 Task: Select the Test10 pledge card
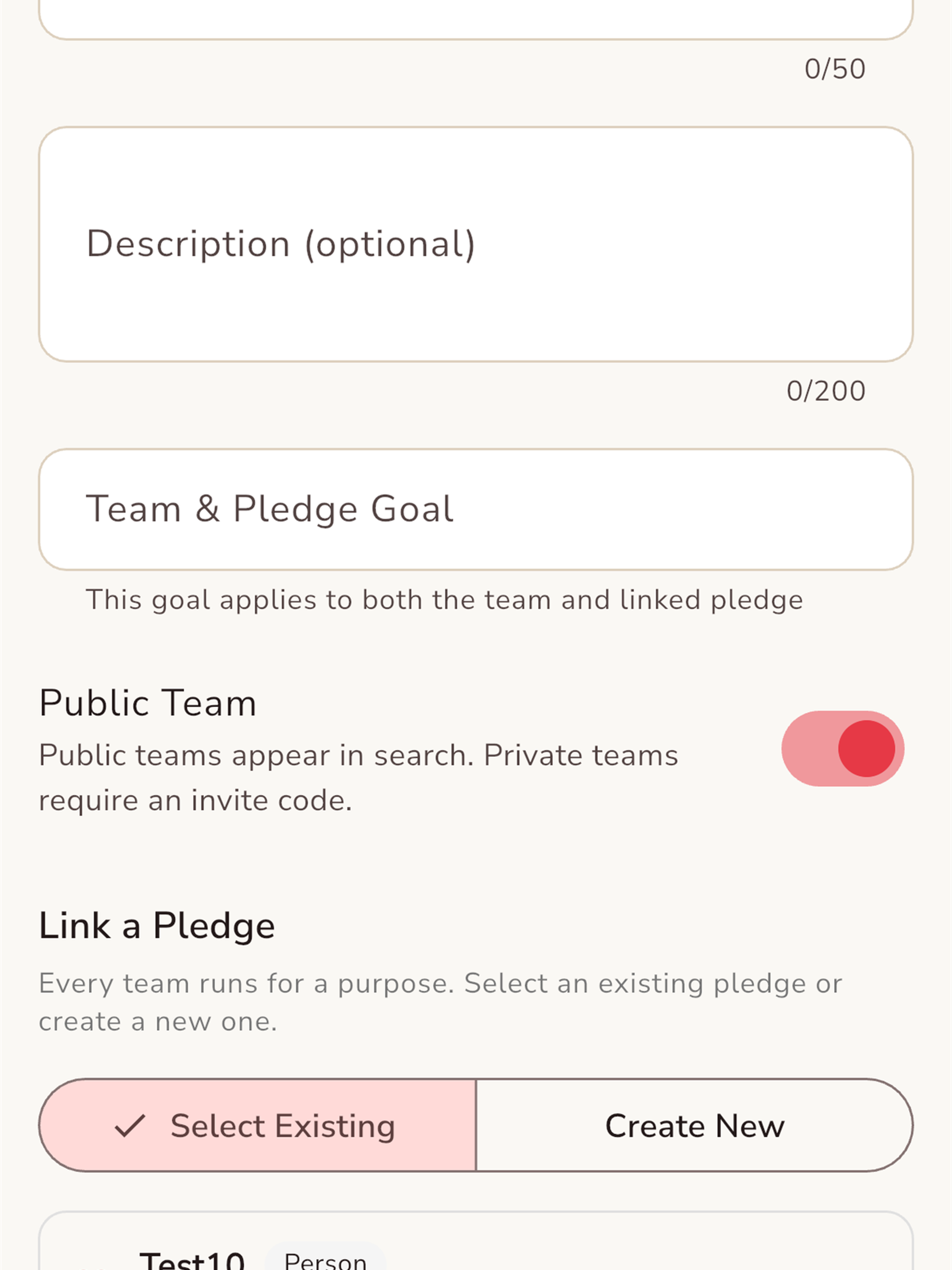coord(476,1241)
